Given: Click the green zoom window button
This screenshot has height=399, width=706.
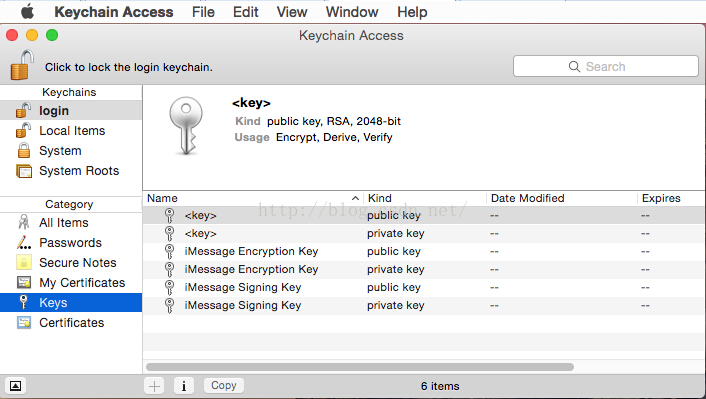Looking at the screenshot, I should click(52, 35).
